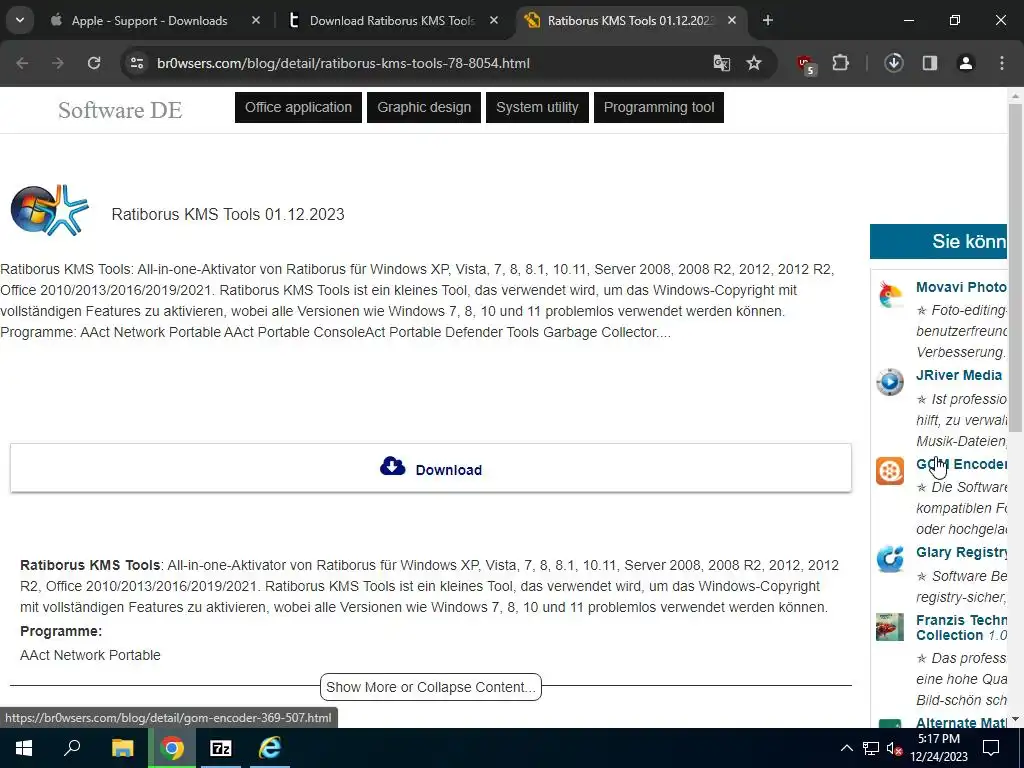The image size is (1024, 768).
Task: Open the Franzis Techn Collection link
Action: 961,628
